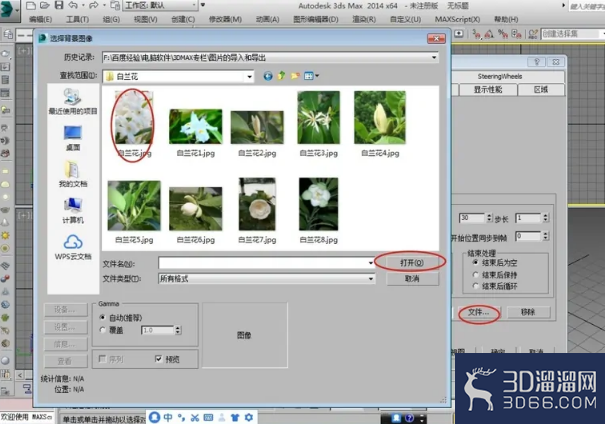The width and height of the screenshot is (605, 424).
Task: Open the view menu dropdown arrow in file dialog
Action: (x=317, y=76)
